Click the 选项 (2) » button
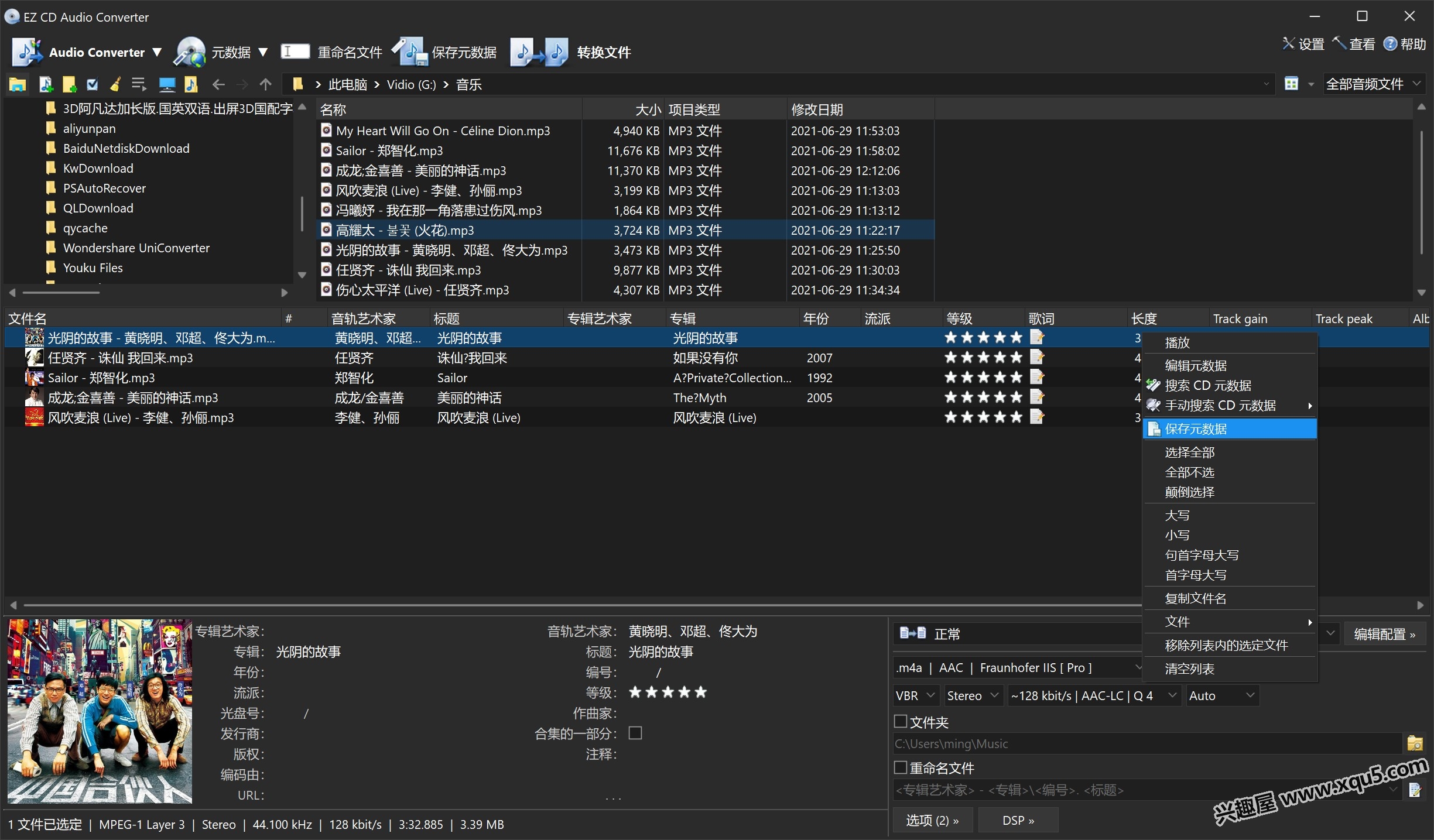 pos(933,820)
